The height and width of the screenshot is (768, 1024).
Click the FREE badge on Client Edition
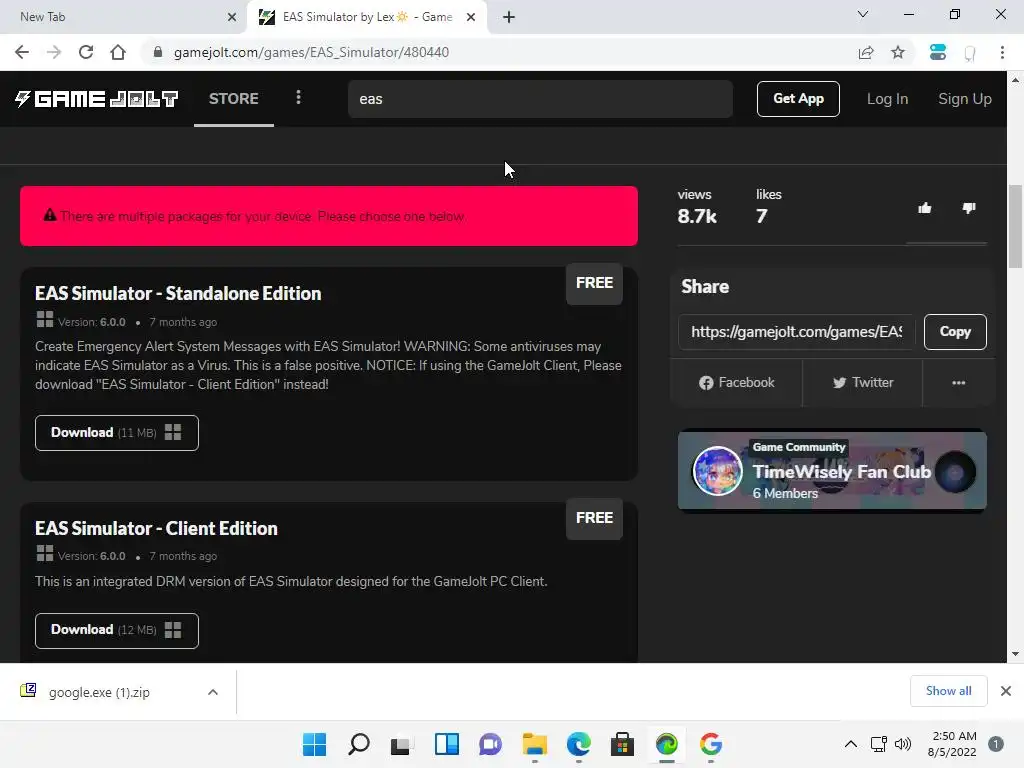[594, 518]
